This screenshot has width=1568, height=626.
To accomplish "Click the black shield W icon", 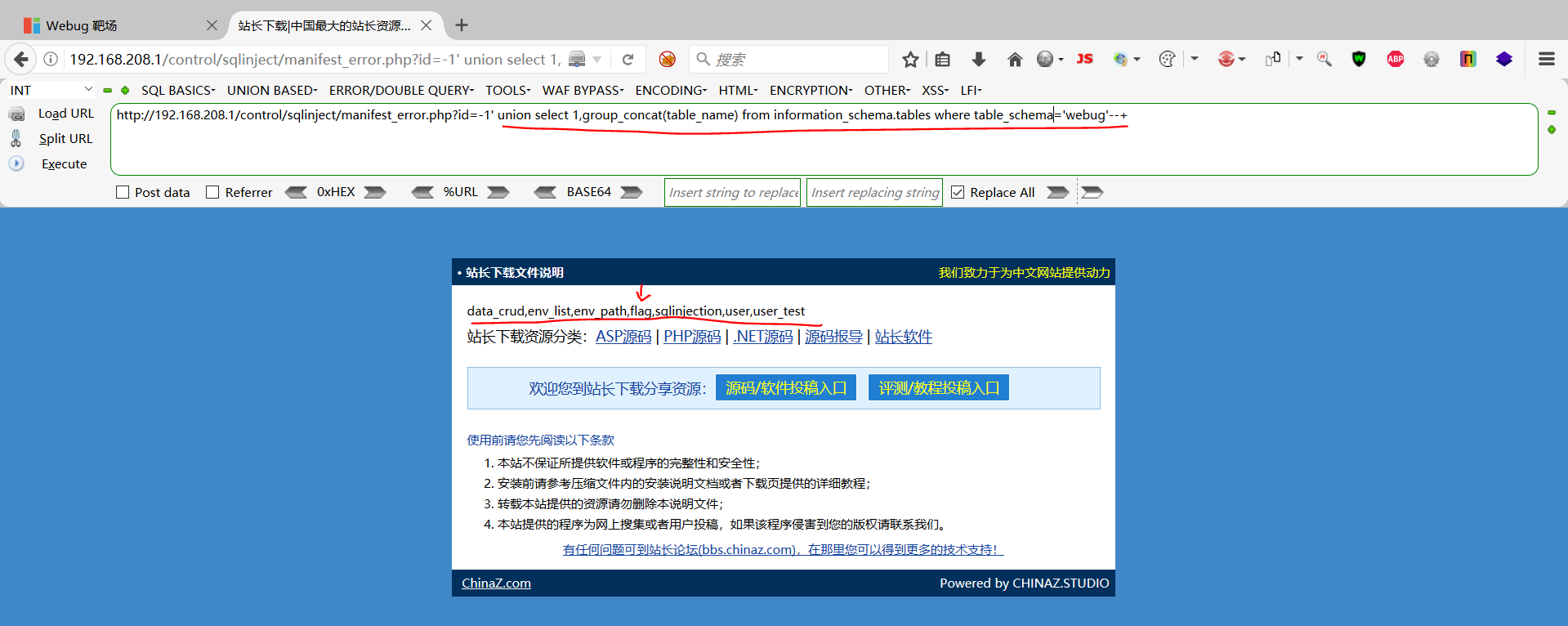I will click(x=1359, y=59).
